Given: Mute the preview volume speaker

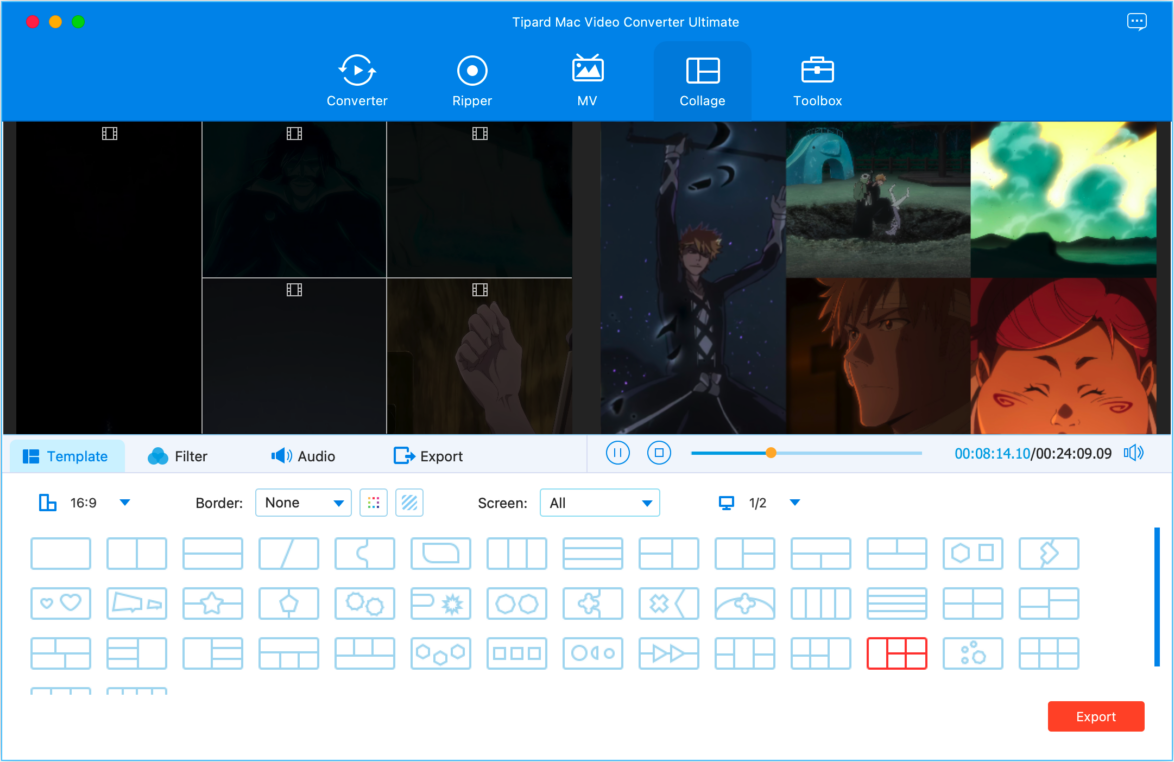Looking at the screenshot, I should 1133,454.
